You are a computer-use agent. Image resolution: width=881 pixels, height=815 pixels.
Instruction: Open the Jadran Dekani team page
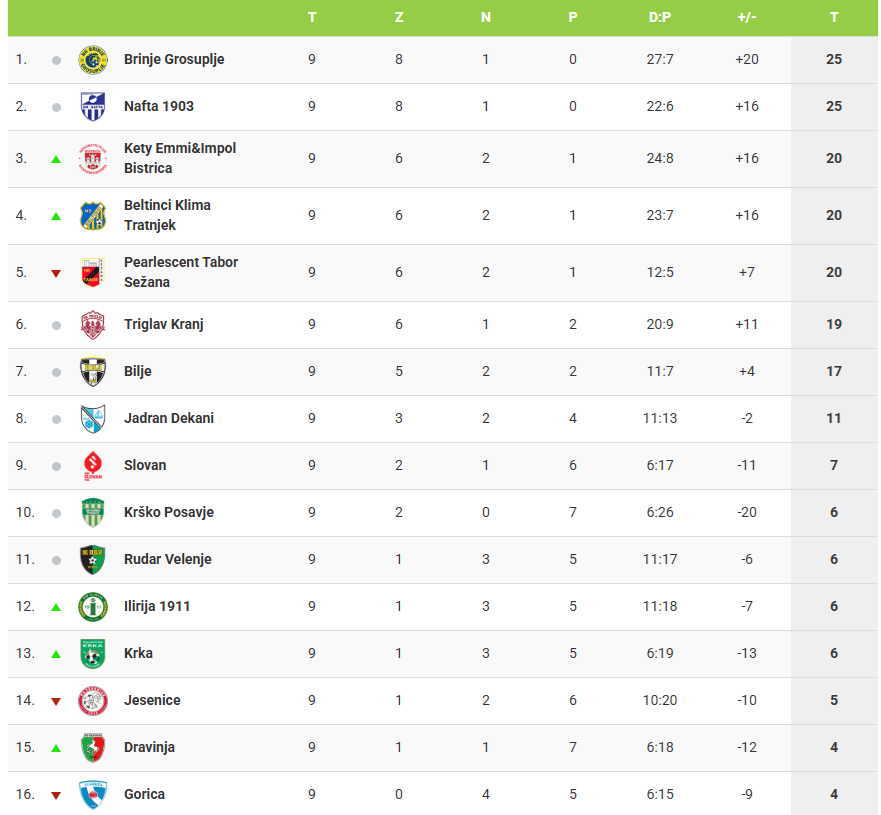coord(169,418)
